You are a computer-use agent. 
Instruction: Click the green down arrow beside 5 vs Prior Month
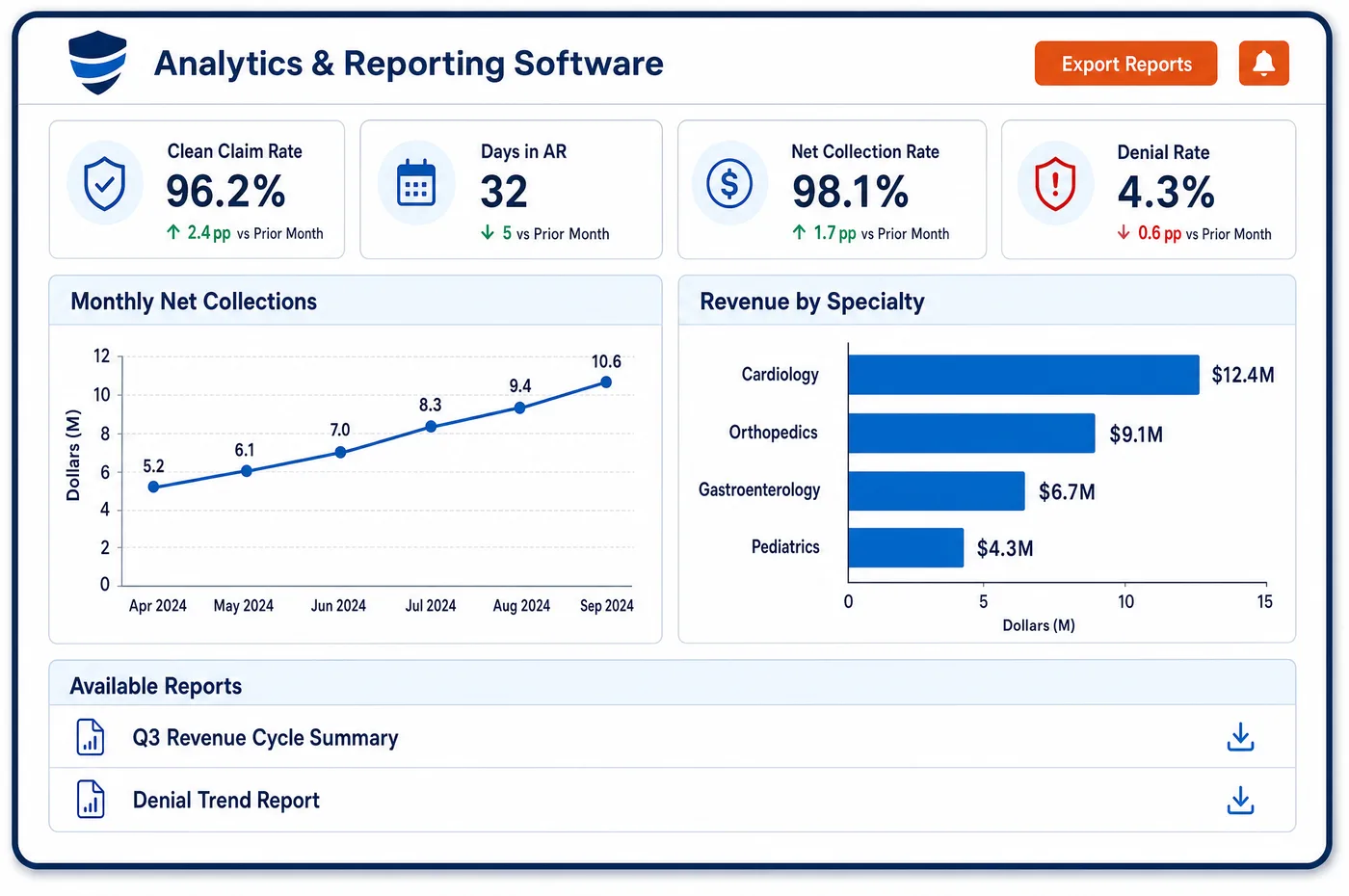click(488, 233)
